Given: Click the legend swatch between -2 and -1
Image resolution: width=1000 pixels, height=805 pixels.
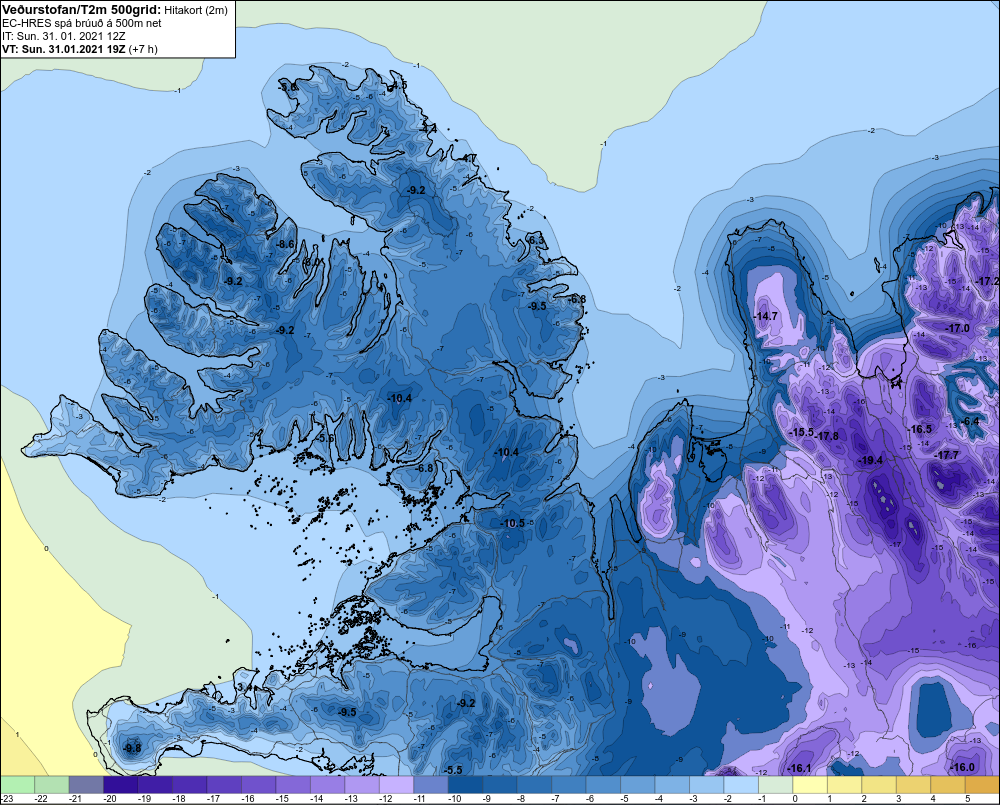Looking at the screenshot, I should point(740,784).
